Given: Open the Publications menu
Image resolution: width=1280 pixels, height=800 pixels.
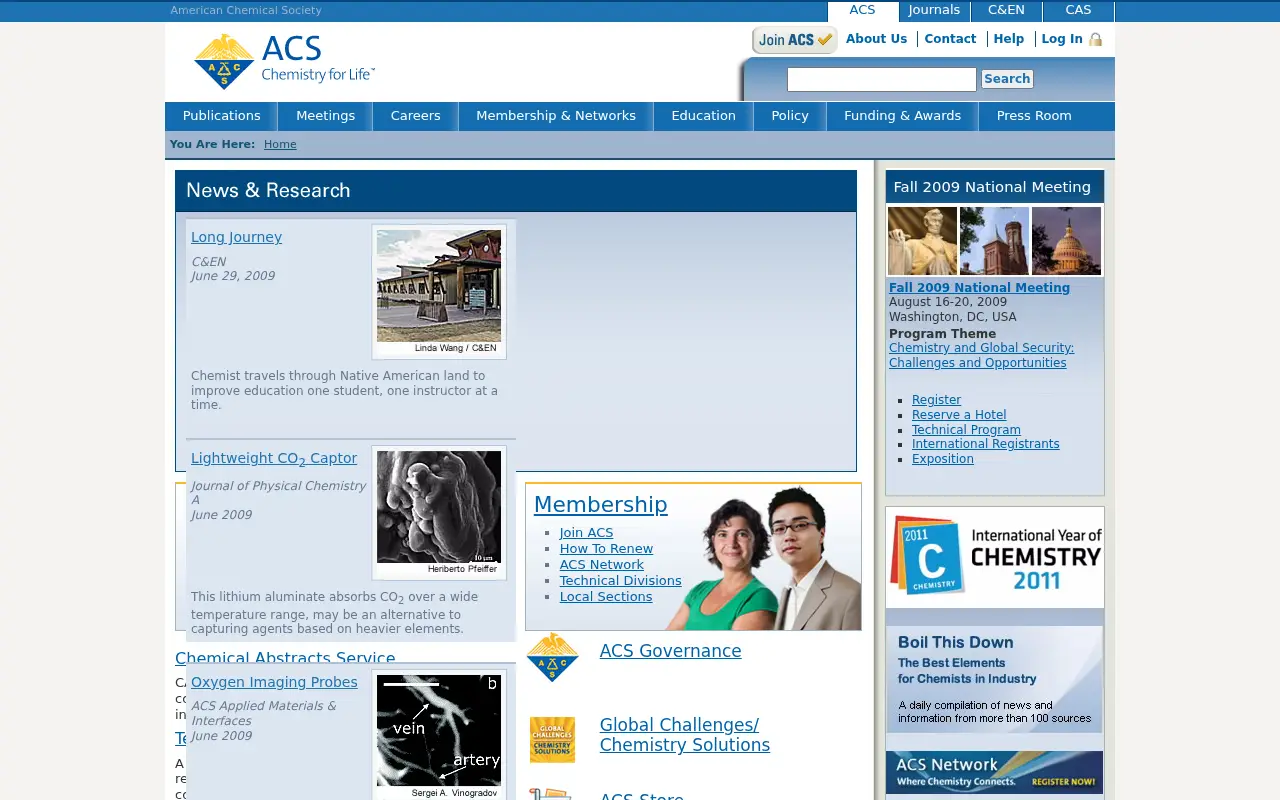Looking at the screenshot, I should tap(221, 116).
